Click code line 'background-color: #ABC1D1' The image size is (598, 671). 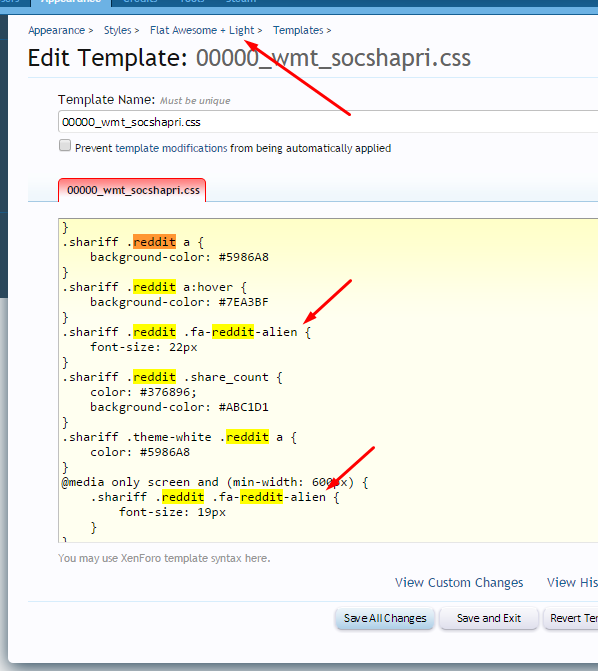(179, 407)
